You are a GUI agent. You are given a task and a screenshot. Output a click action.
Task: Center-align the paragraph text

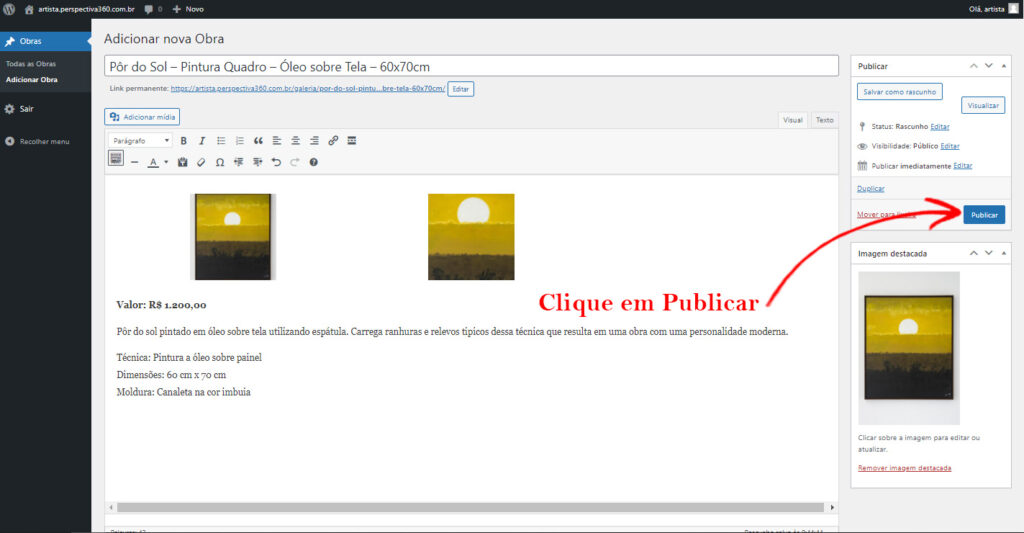(x=295, y=140)
